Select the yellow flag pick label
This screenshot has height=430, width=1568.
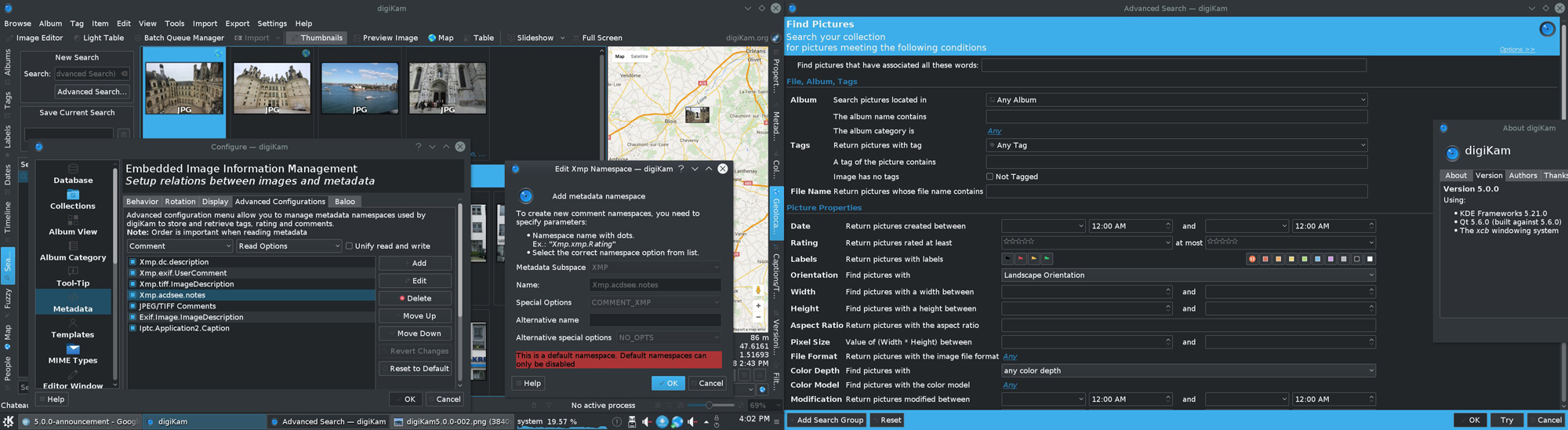coord(1034,258)
